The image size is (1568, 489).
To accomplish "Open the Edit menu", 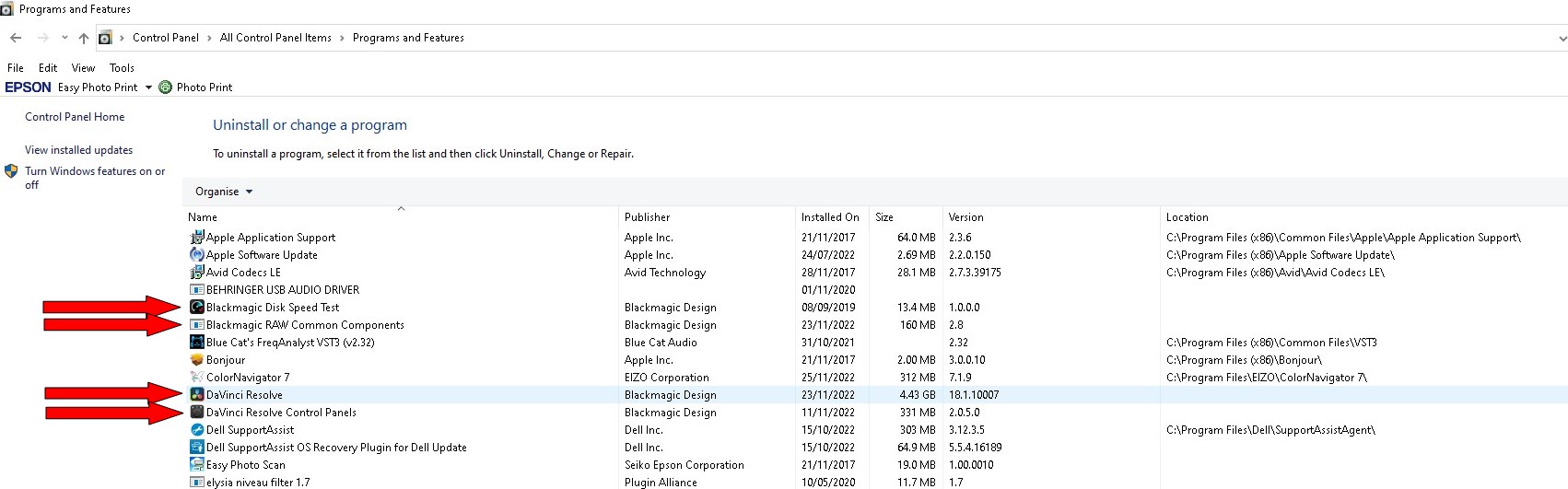I will tap(48, 68).
